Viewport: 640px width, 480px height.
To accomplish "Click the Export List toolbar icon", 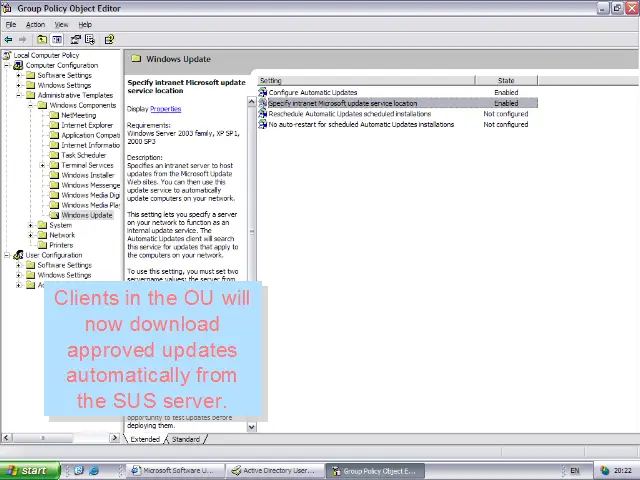I will coord(90,40).
